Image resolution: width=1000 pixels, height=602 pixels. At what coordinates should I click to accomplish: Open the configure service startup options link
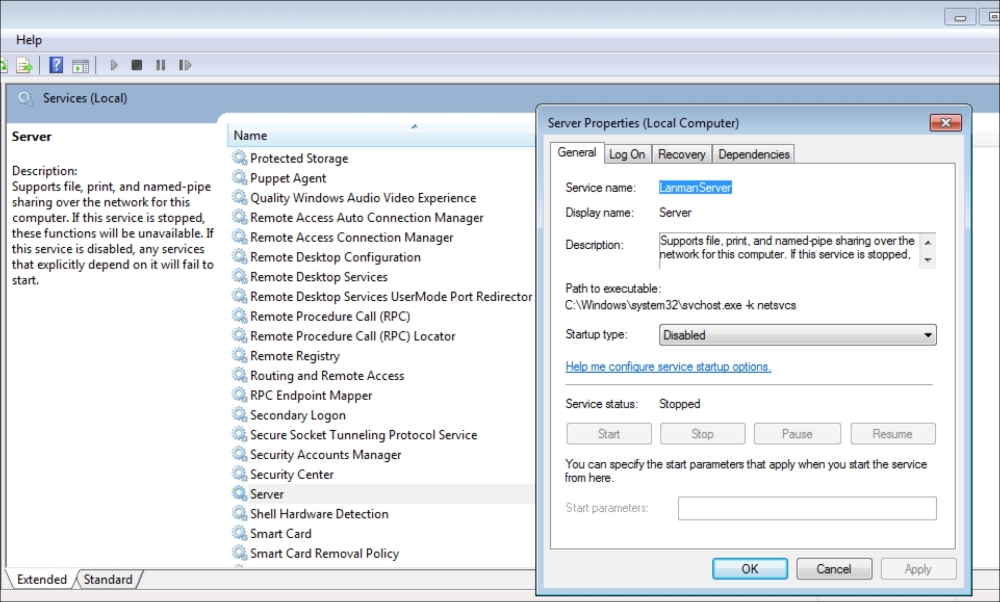click(x=668, y=367)
